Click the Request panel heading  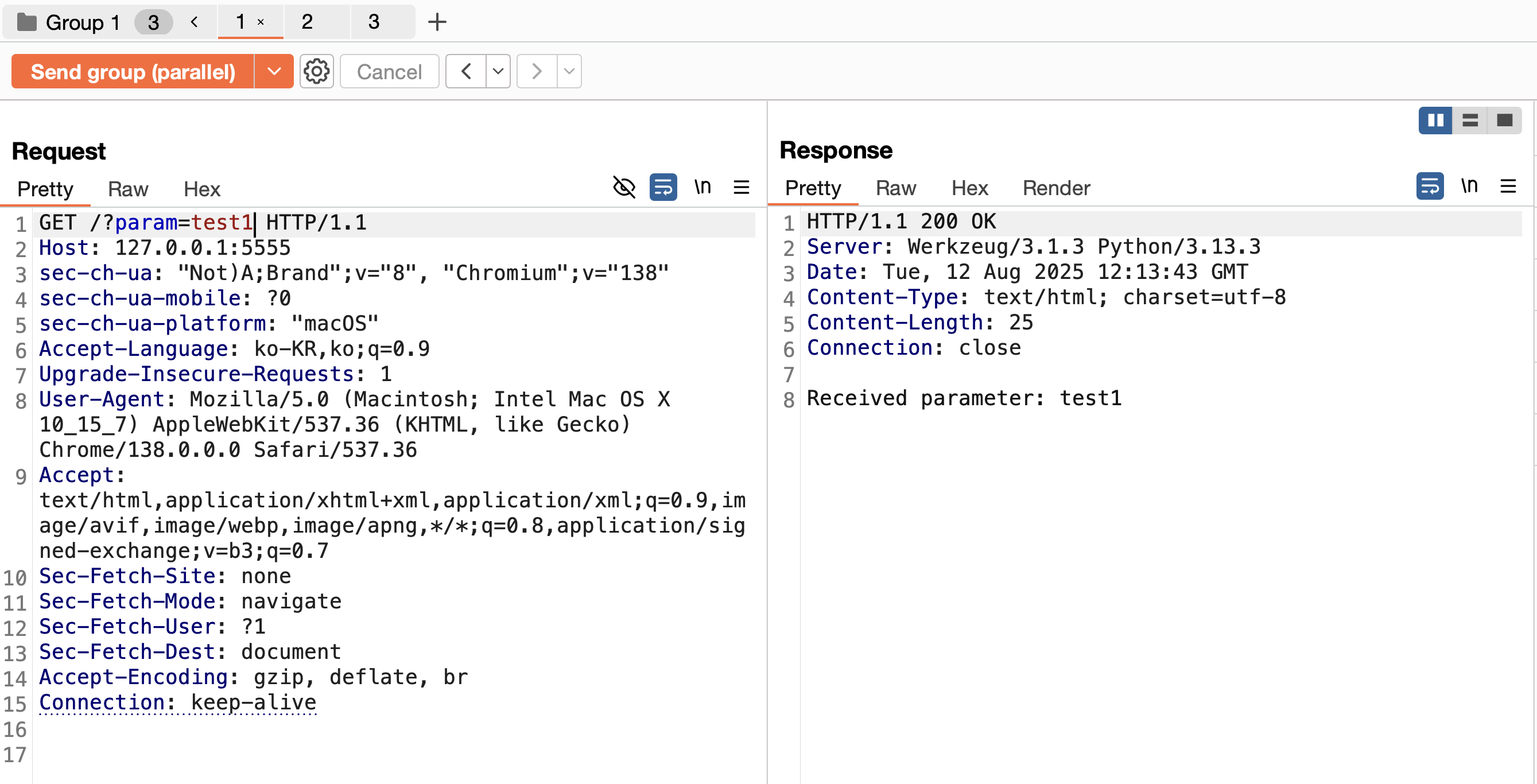click(59, 151)
